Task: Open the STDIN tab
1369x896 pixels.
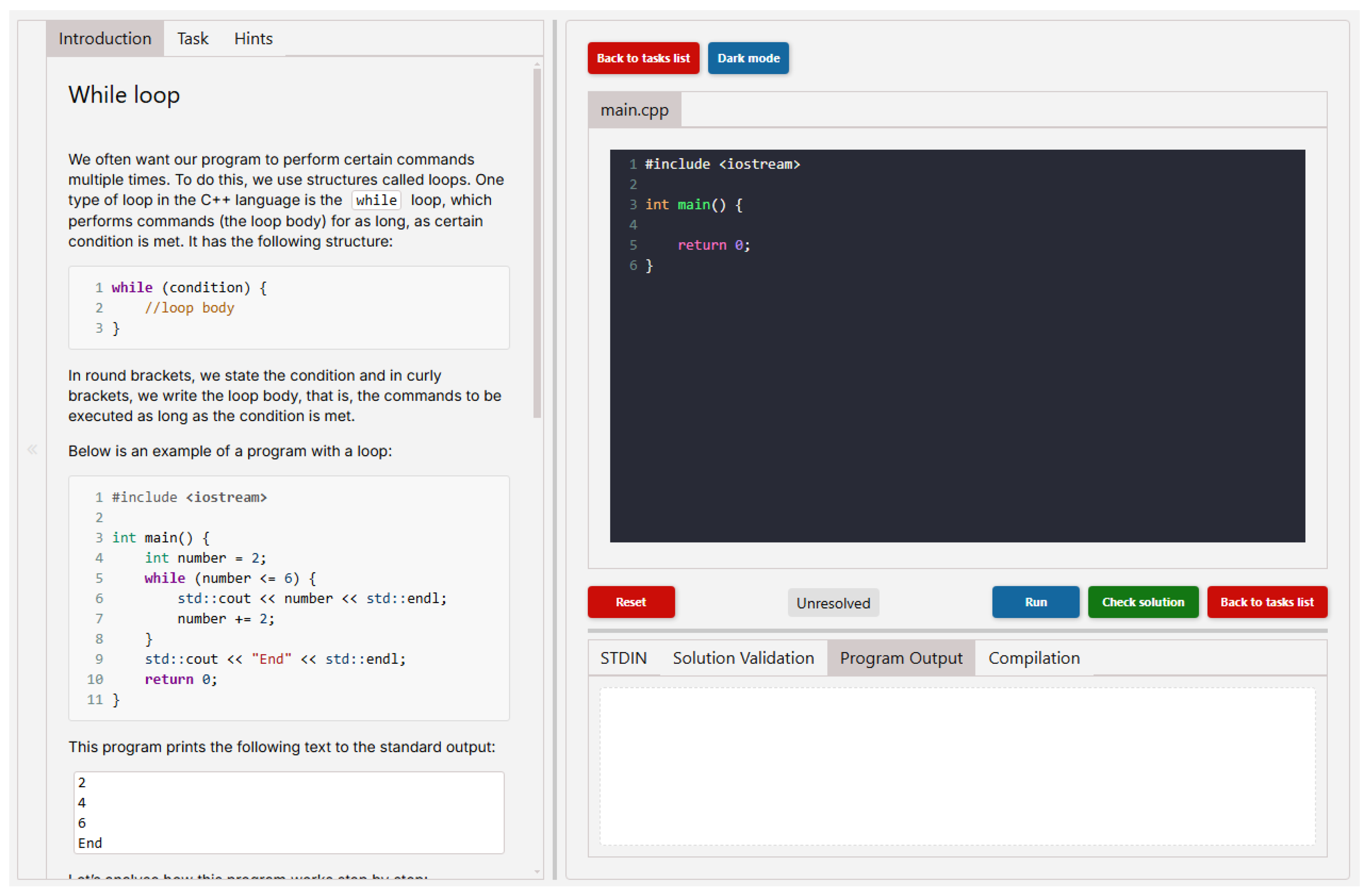Action: 623,658
